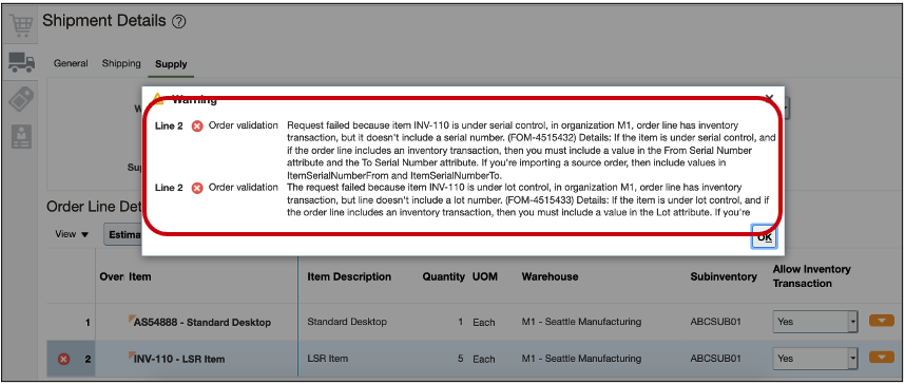Close the Warning dialog with X
Screen dimensions: 907x384
point(769,98)
